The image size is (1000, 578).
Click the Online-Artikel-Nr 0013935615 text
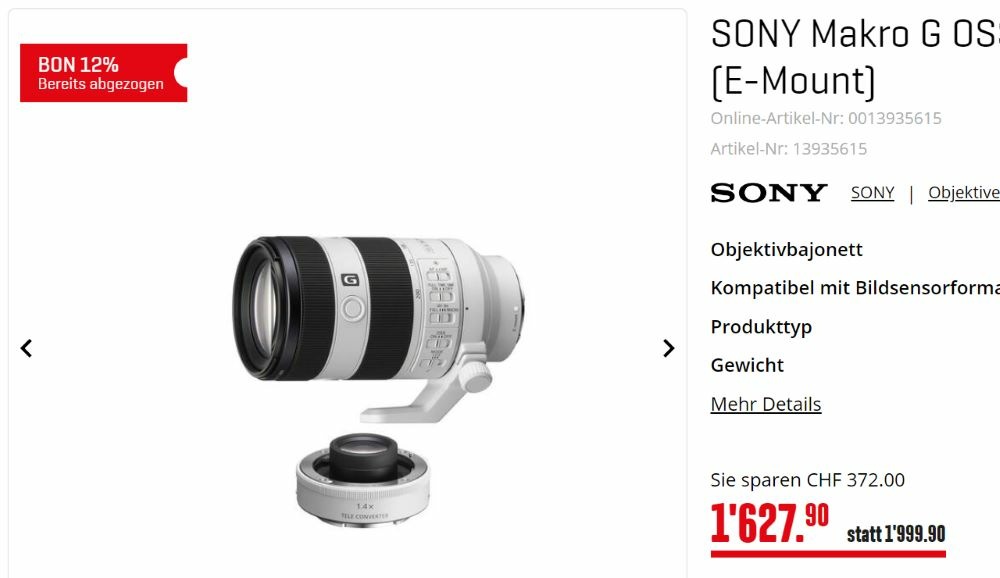click(826, 118)
